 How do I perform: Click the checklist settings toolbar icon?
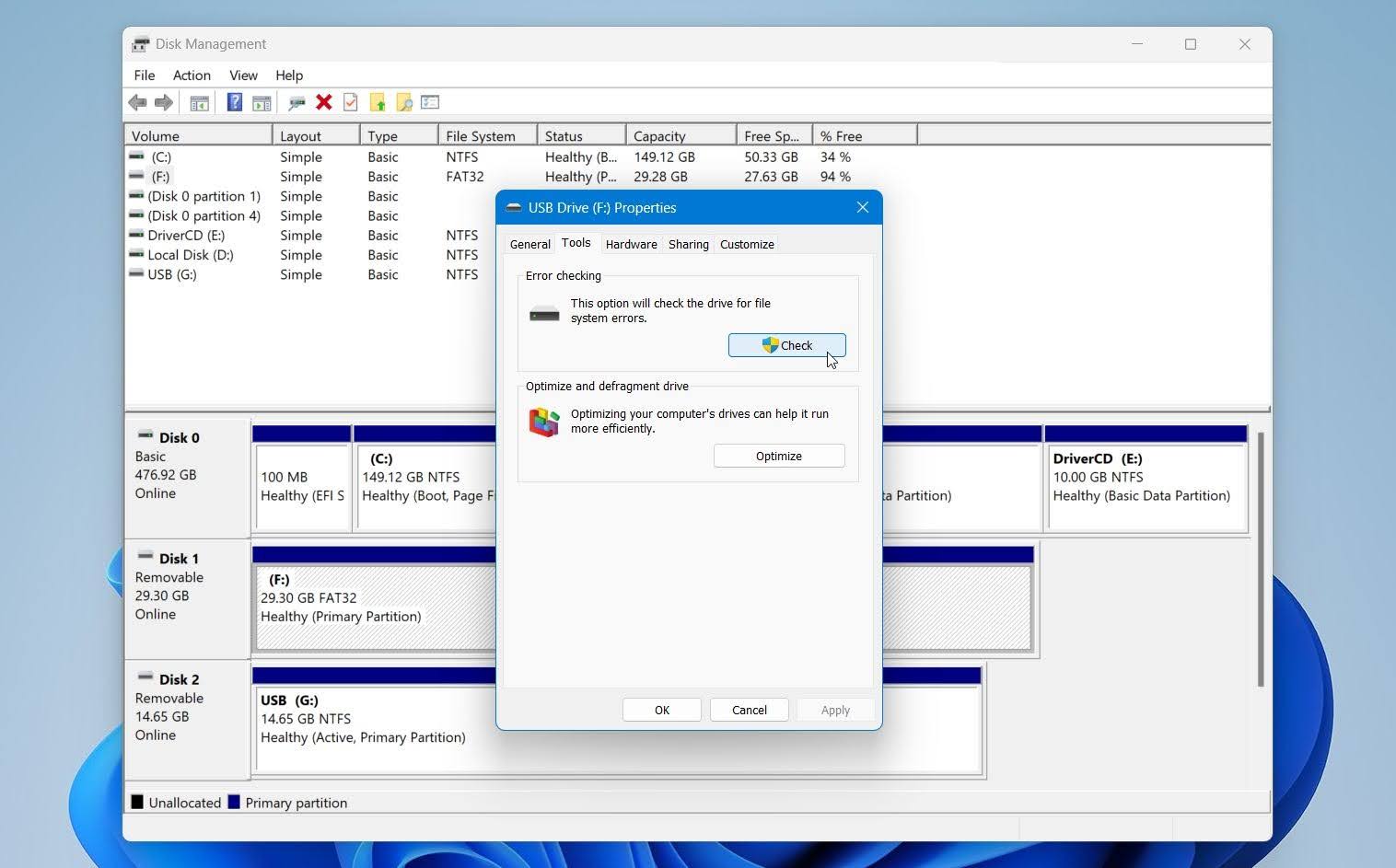[430, 102]
